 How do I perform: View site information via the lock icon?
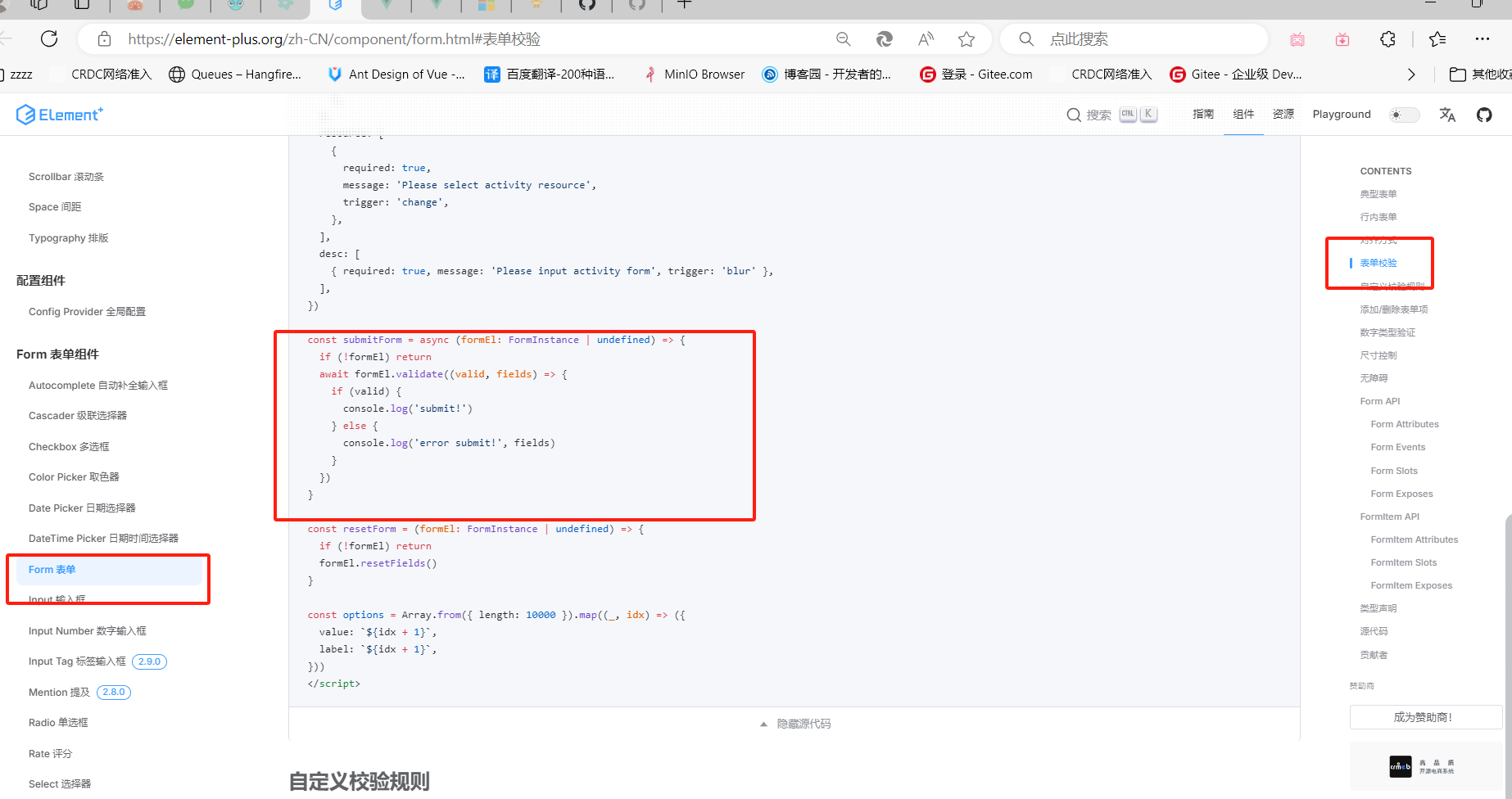tap(104, 39)
